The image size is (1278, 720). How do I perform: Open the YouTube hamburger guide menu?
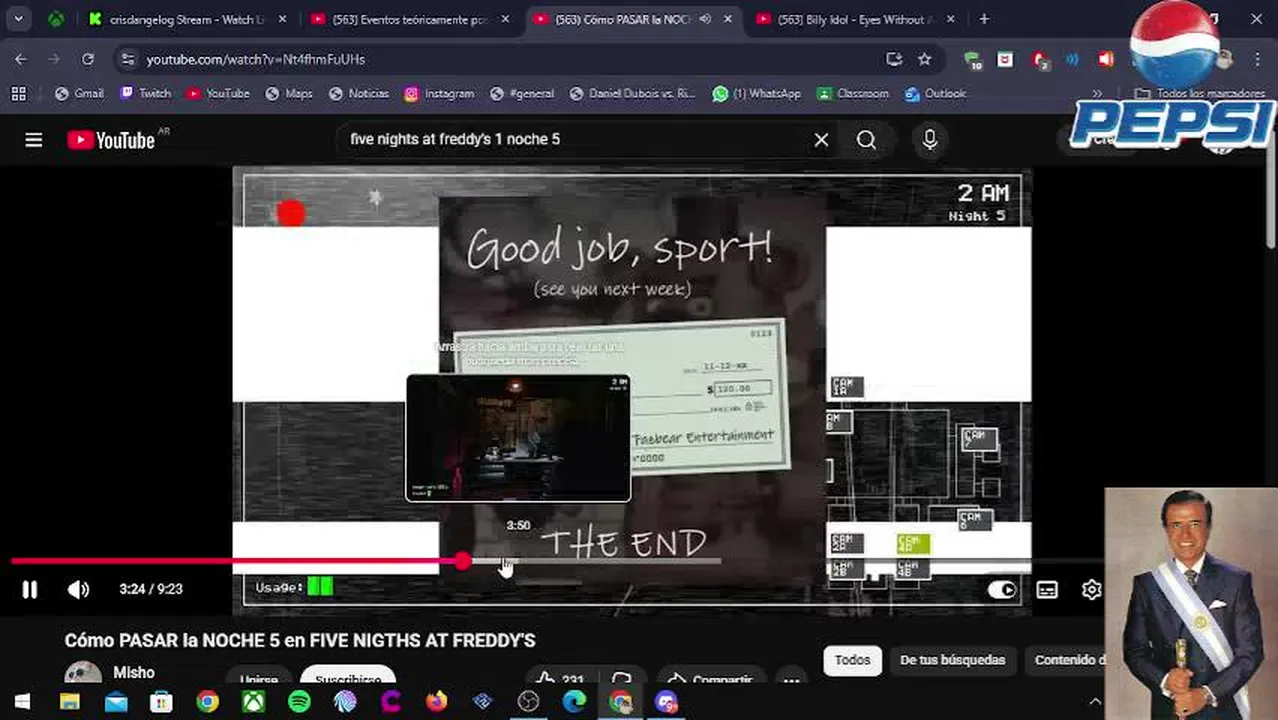point(34,140)
